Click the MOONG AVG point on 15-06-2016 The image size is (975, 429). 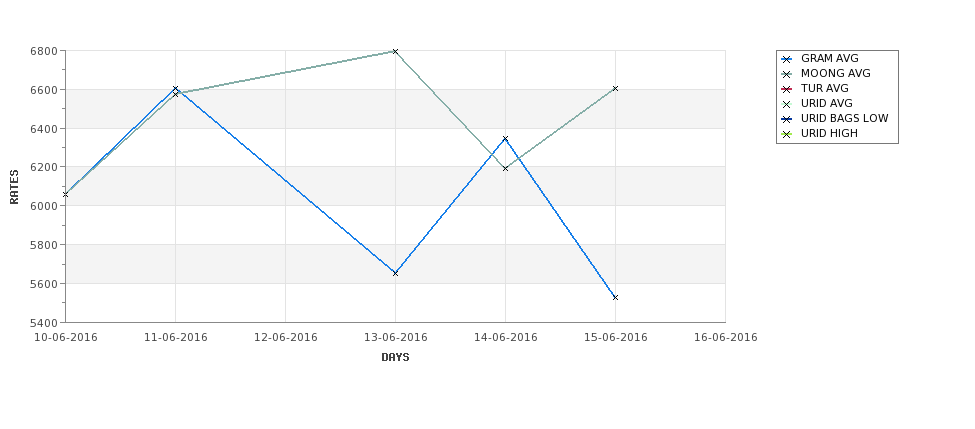coord(616,88)
